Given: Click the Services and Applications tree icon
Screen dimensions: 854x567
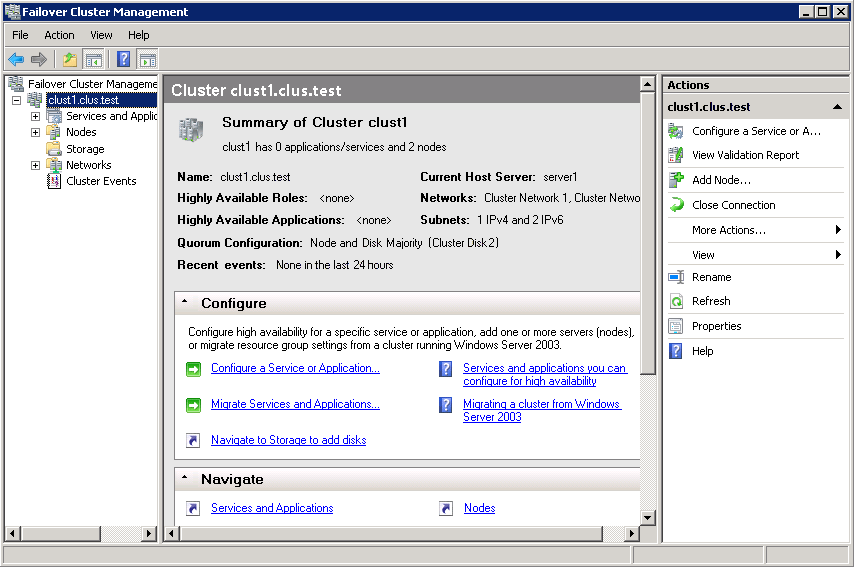Looking at the screenshot, I should click(53, 116).
